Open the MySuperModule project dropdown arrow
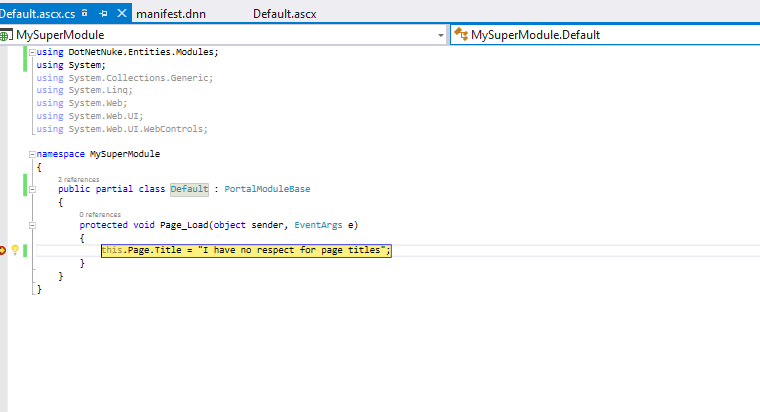760x412 pixels. [x=441, y=35]
